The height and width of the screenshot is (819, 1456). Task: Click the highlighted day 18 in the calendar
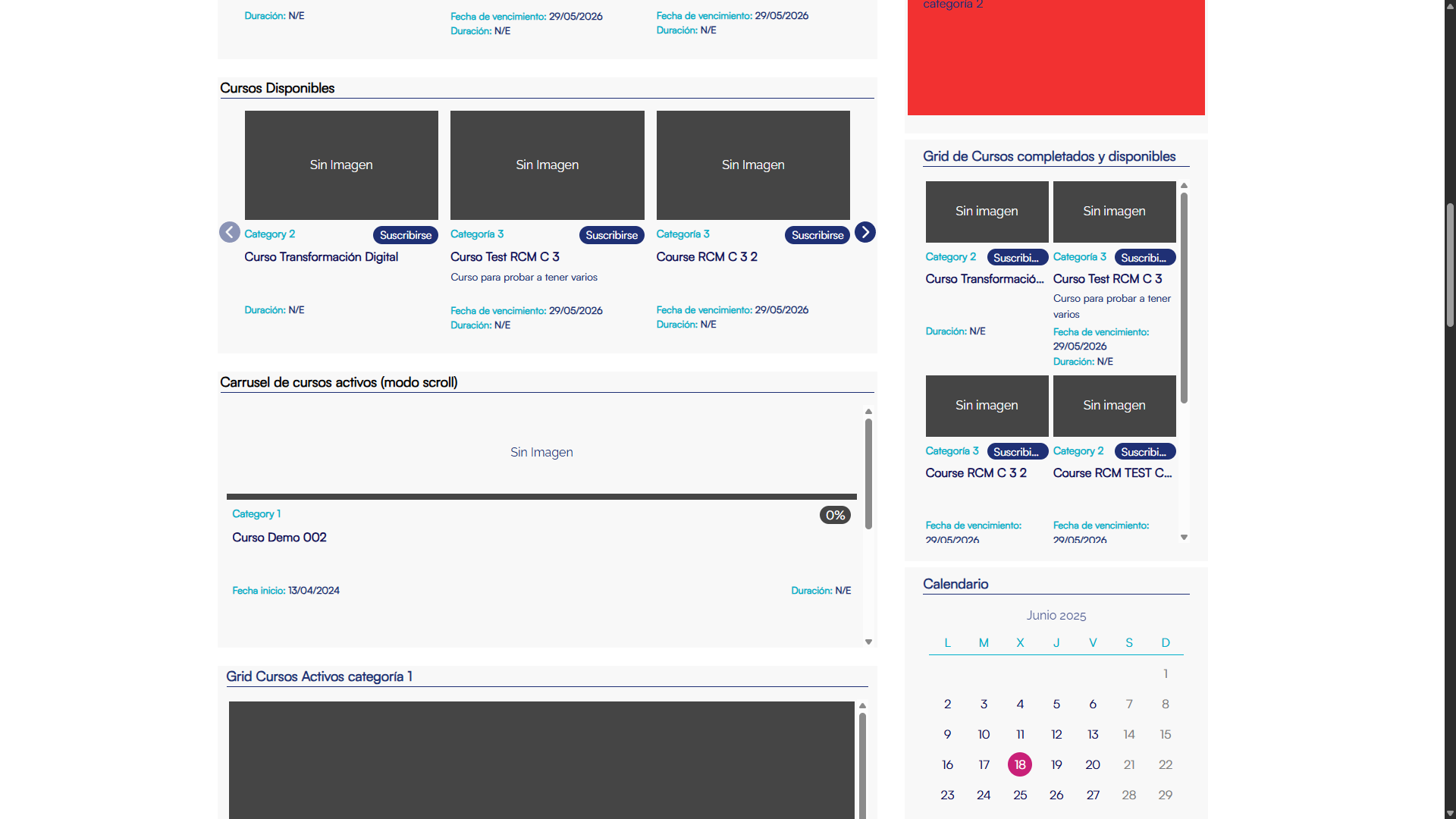[x=1020, y=764]
